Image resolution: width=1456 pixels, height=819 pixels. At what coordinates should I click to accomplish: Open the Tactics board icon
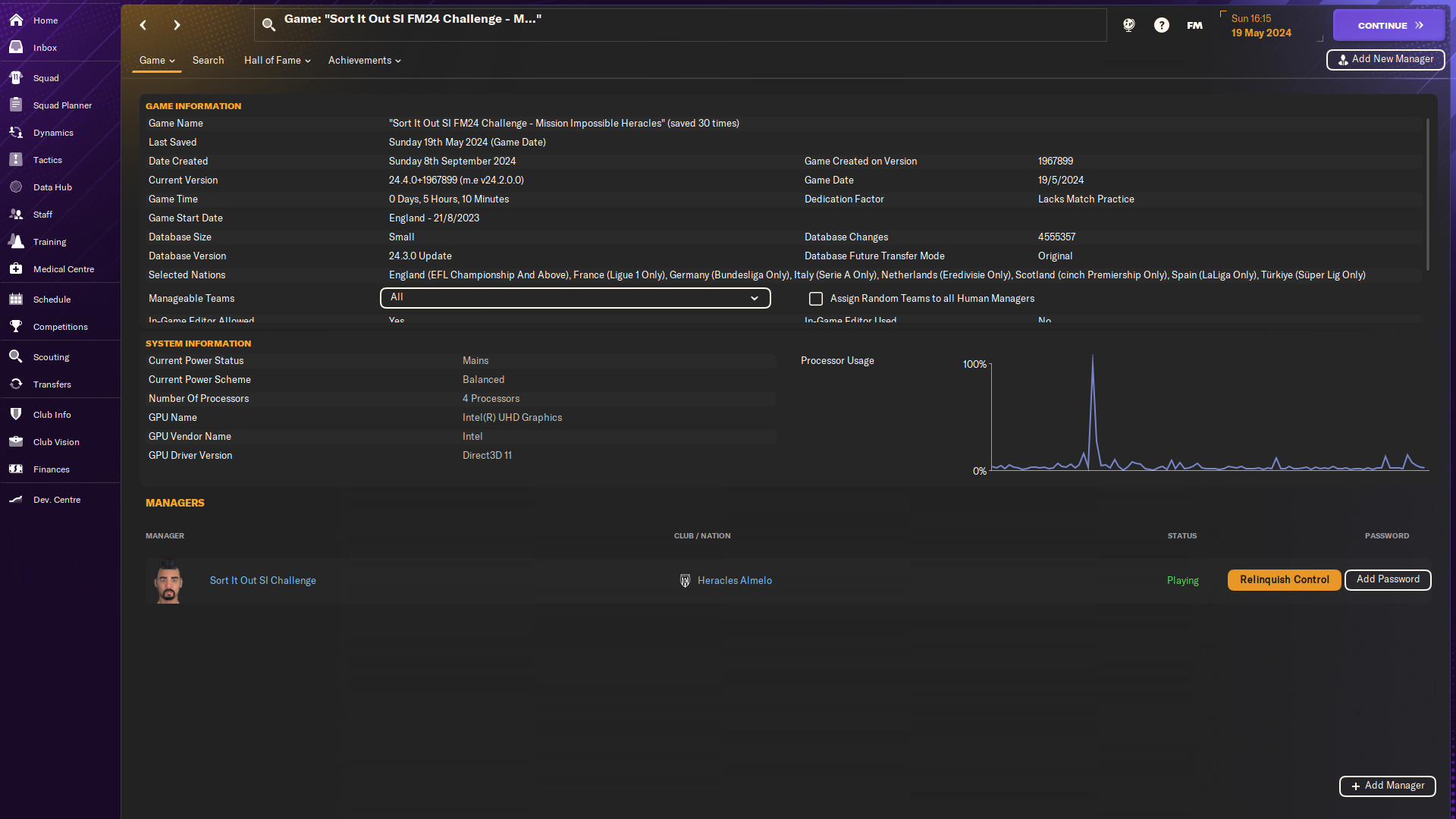16,160
